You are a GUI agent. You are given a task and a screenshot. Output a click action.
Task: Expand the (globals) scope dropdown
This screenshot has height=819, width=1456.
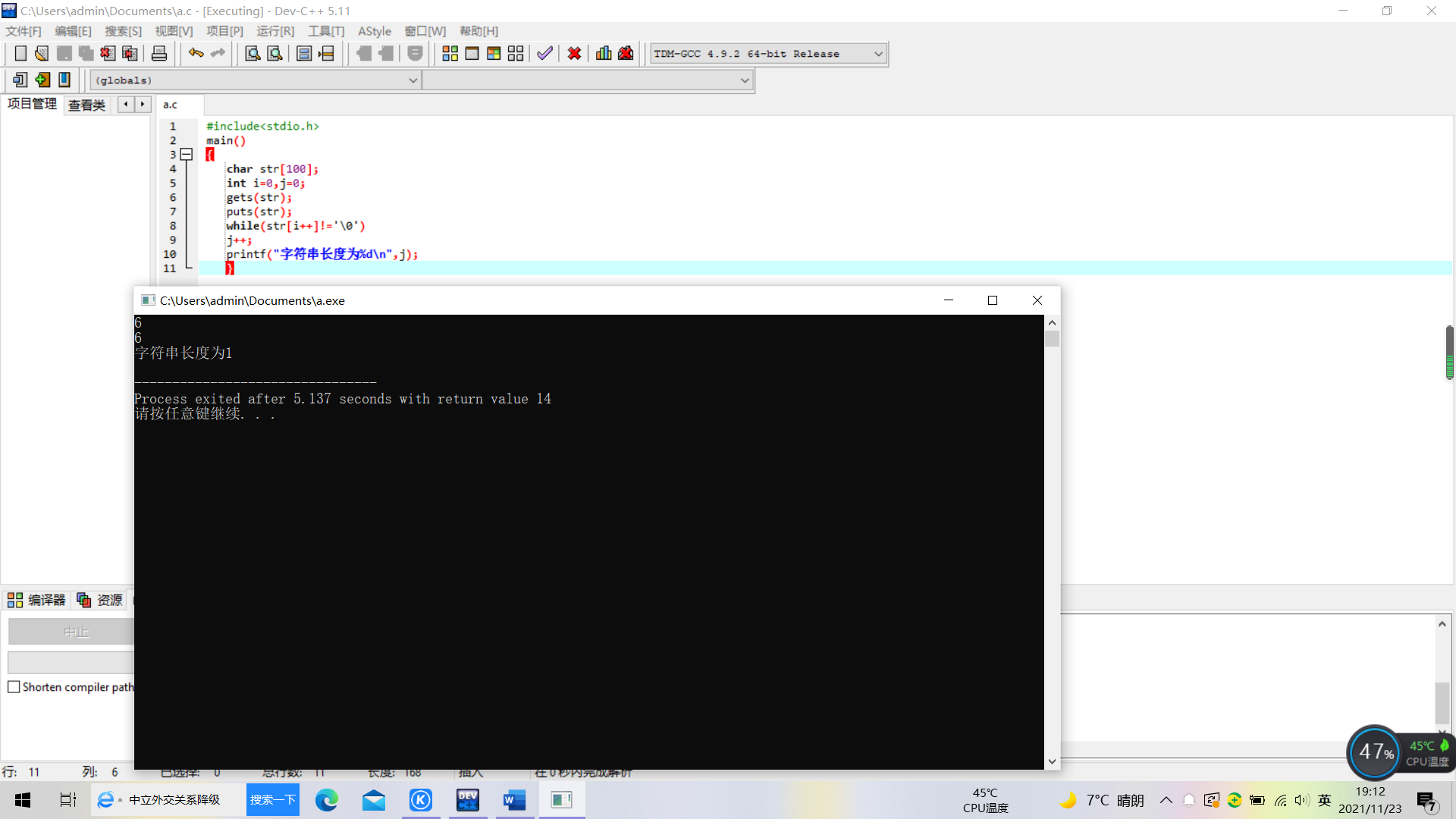pyautogui.click(x=413, y=80)
